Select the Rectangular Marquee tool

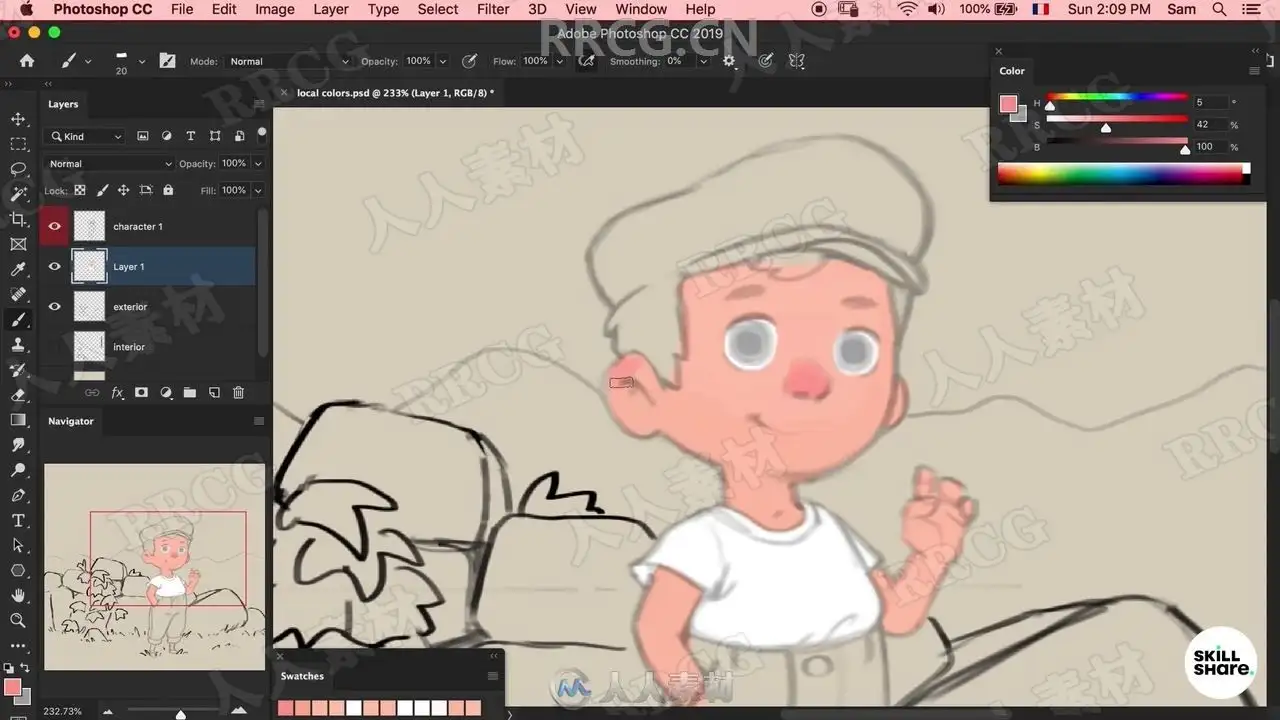pos(18,144)
